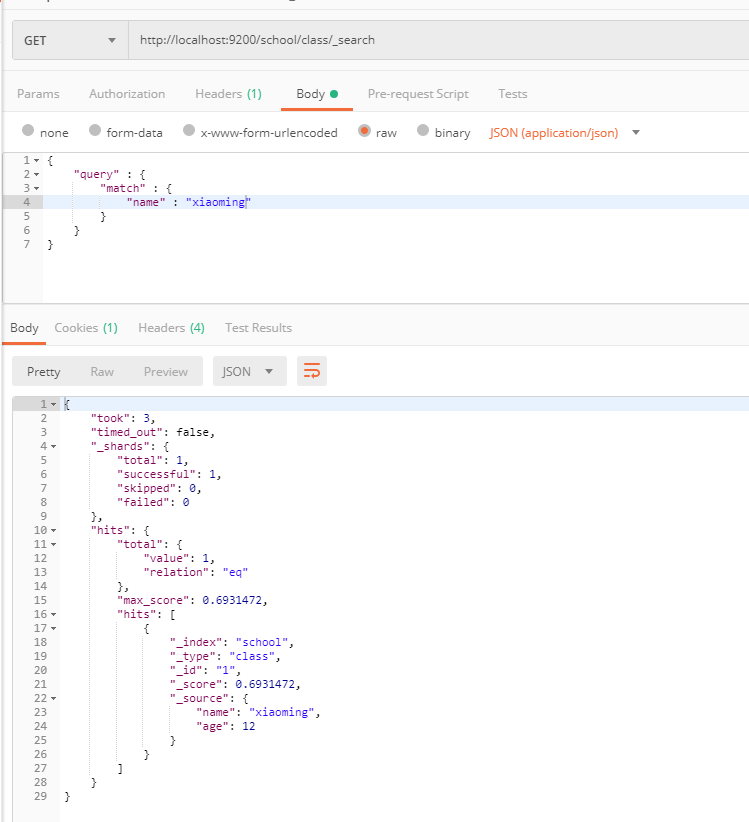Open the Tests tab
The image size is (749, 822).
pyautogui.click(x=513, y=94)
